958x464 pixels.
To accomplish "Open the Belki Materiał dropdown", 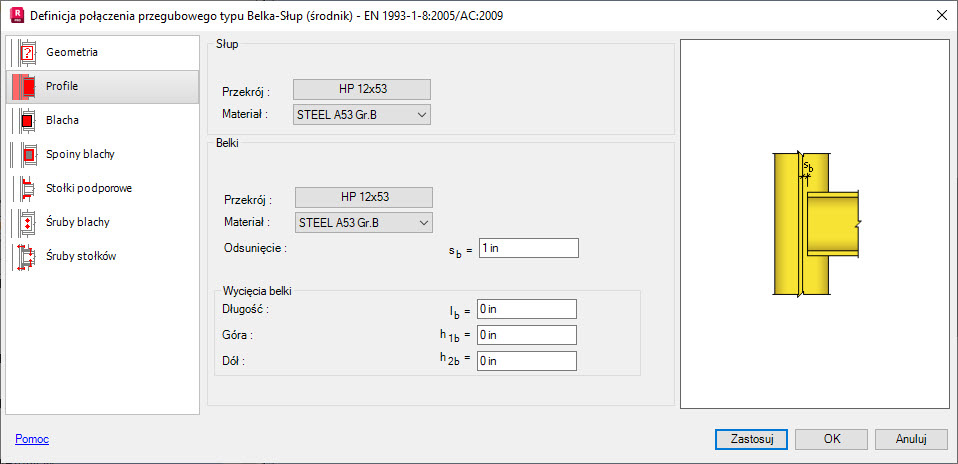I will click(364, 223).
